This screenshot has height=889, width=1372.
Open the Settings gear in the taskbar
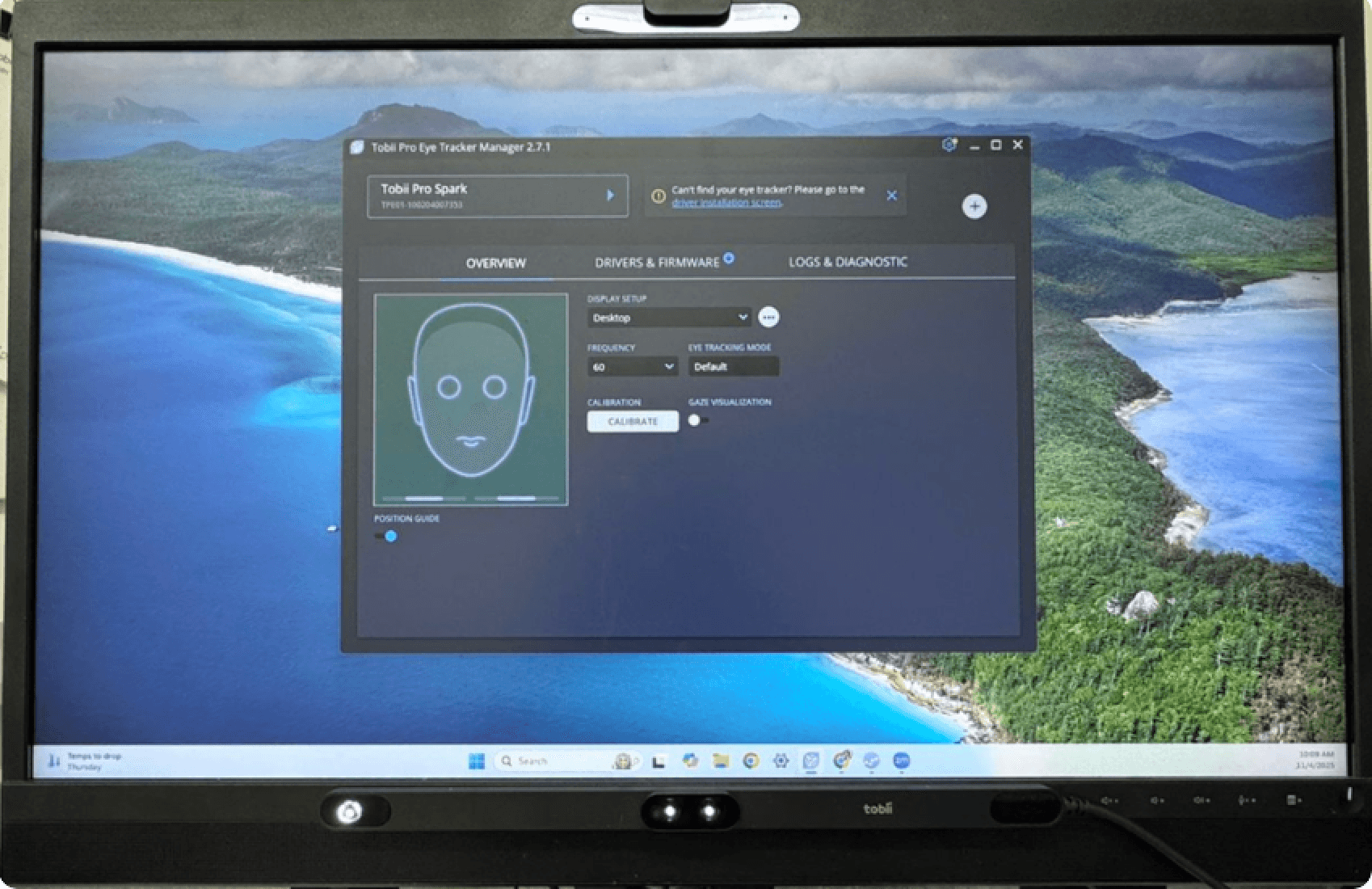(x=781, y=760)
